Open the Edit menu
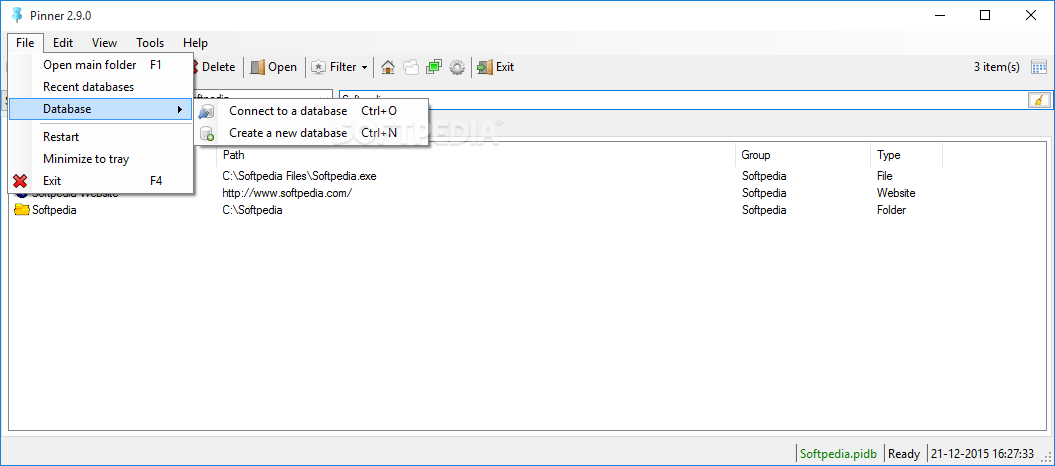The height and width of the screenshot is (466, 1055). (x=63, y=42)
